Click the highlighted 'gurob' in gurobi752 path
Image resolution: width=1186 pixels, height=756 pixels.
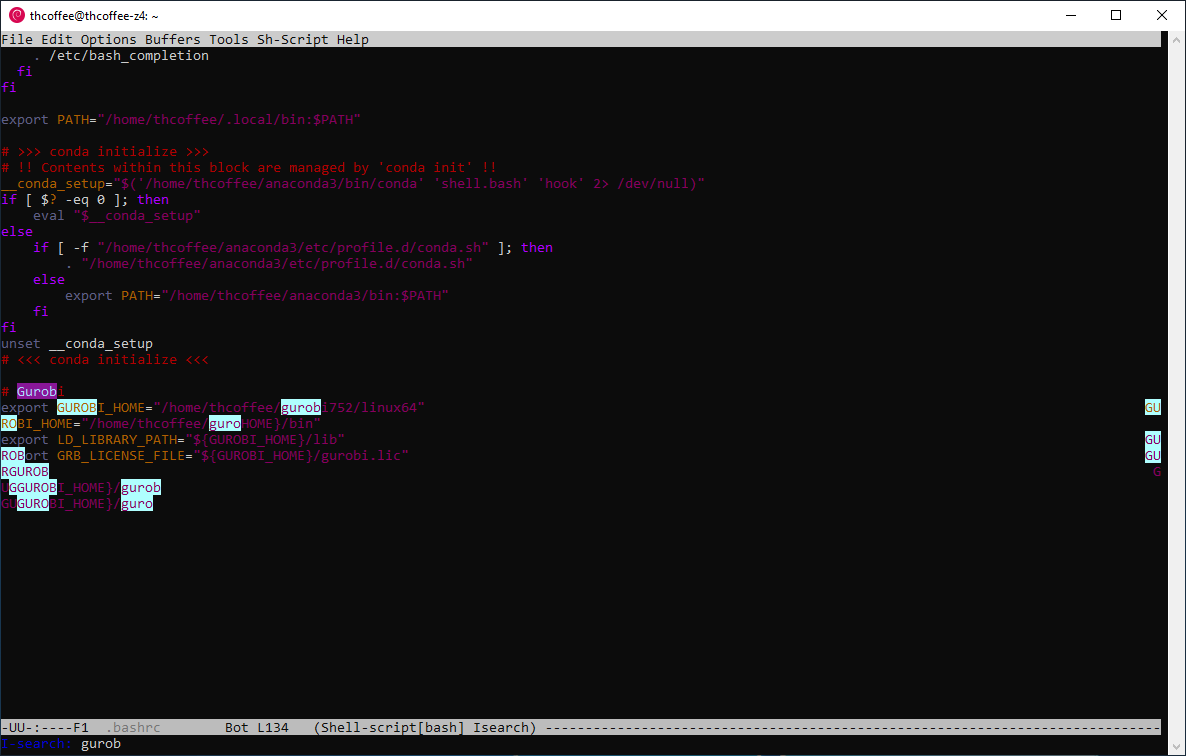[x=301, y=407]
